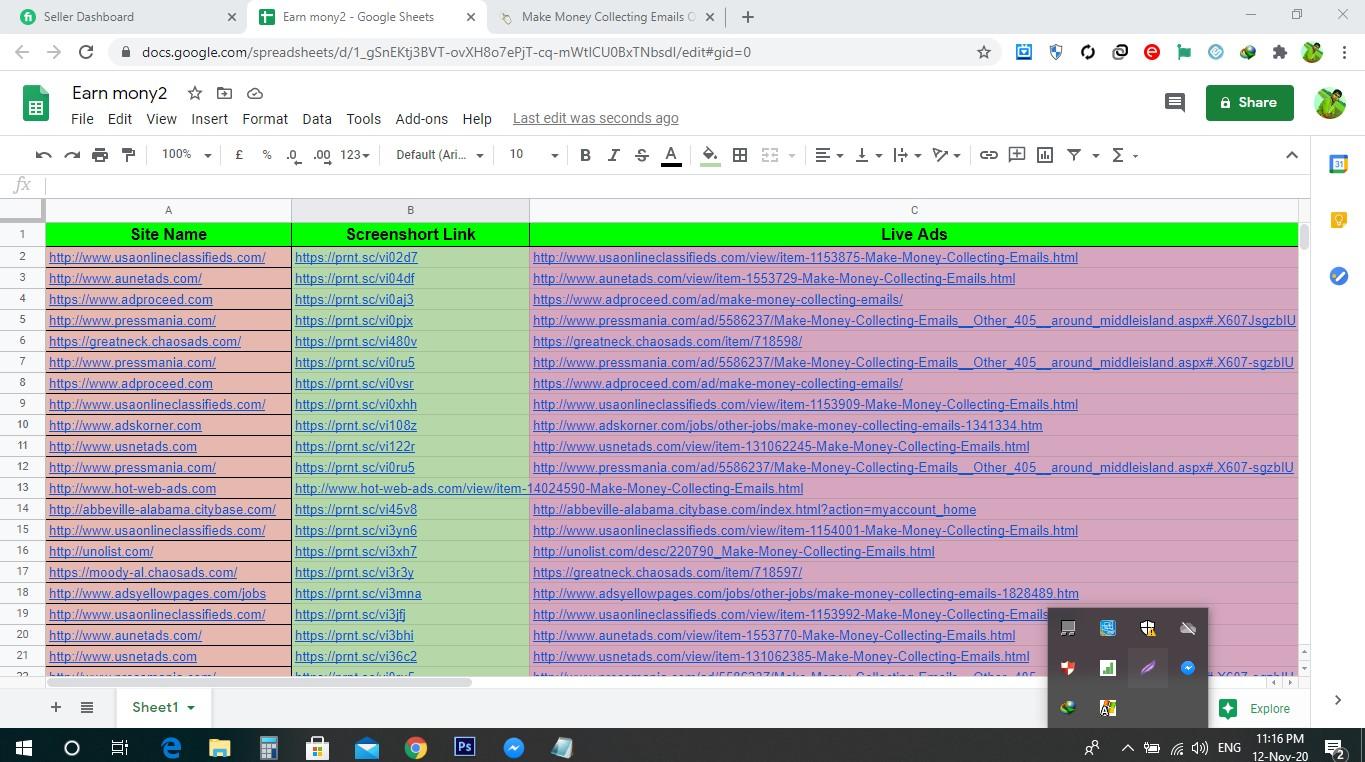Open the Format menu
1365x762 pixels.
(x=264, y=118)
